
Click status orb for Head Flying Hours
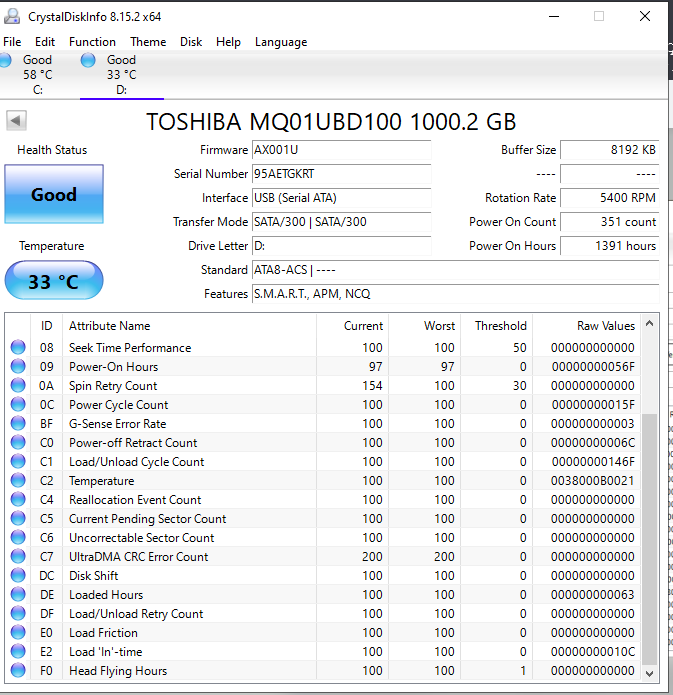pyautogui.click(x=18, y=671)
